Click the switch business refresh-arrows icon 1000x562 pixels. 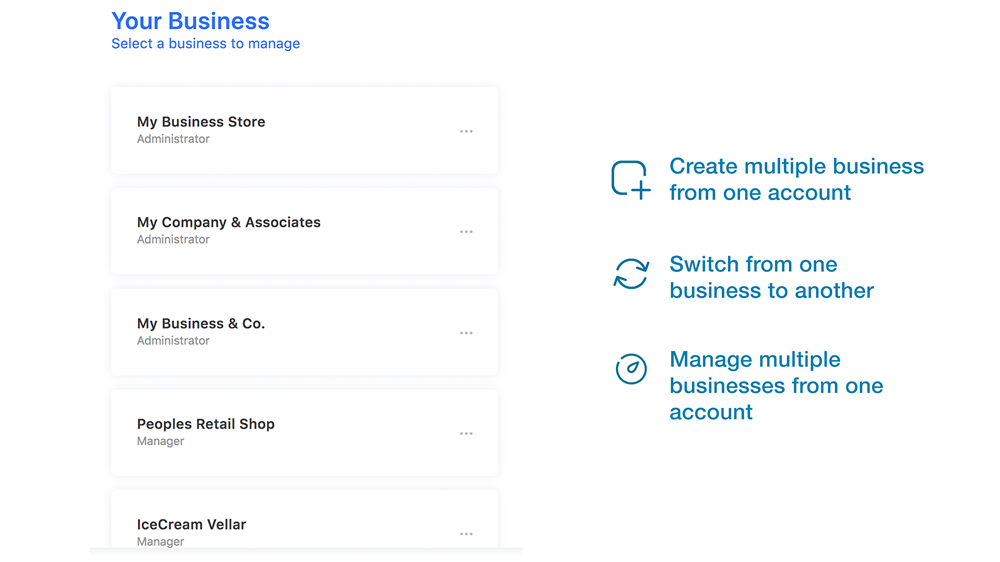[x=631, y=274]
